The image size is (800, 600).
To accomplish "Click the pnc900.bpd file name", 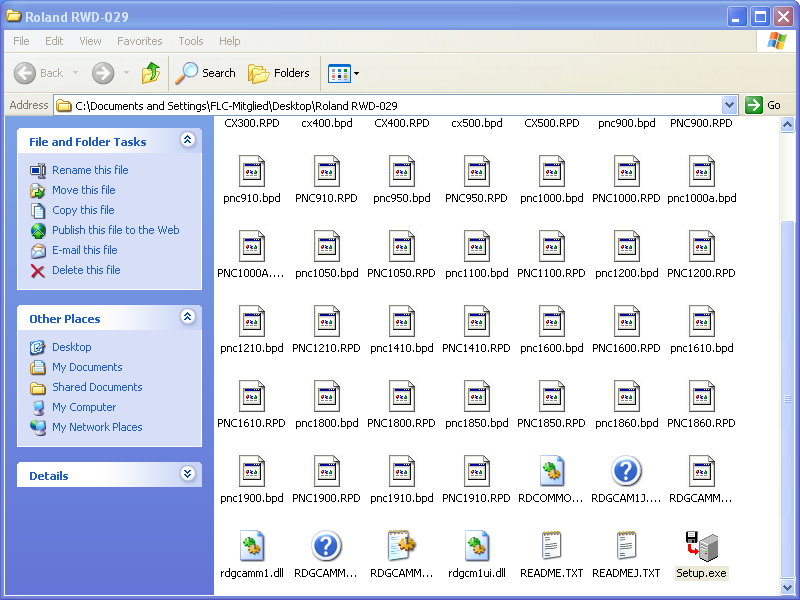I will point(627,123).
